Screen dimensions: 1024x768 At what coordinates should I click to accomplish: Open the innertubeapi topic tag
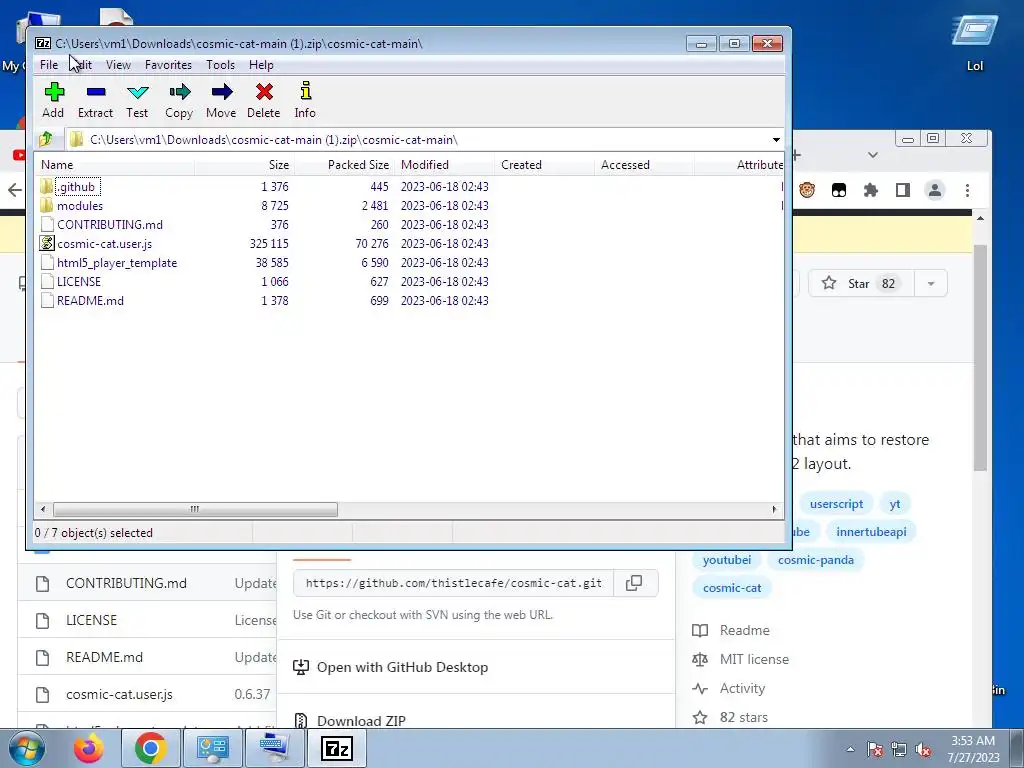(871, 532)
